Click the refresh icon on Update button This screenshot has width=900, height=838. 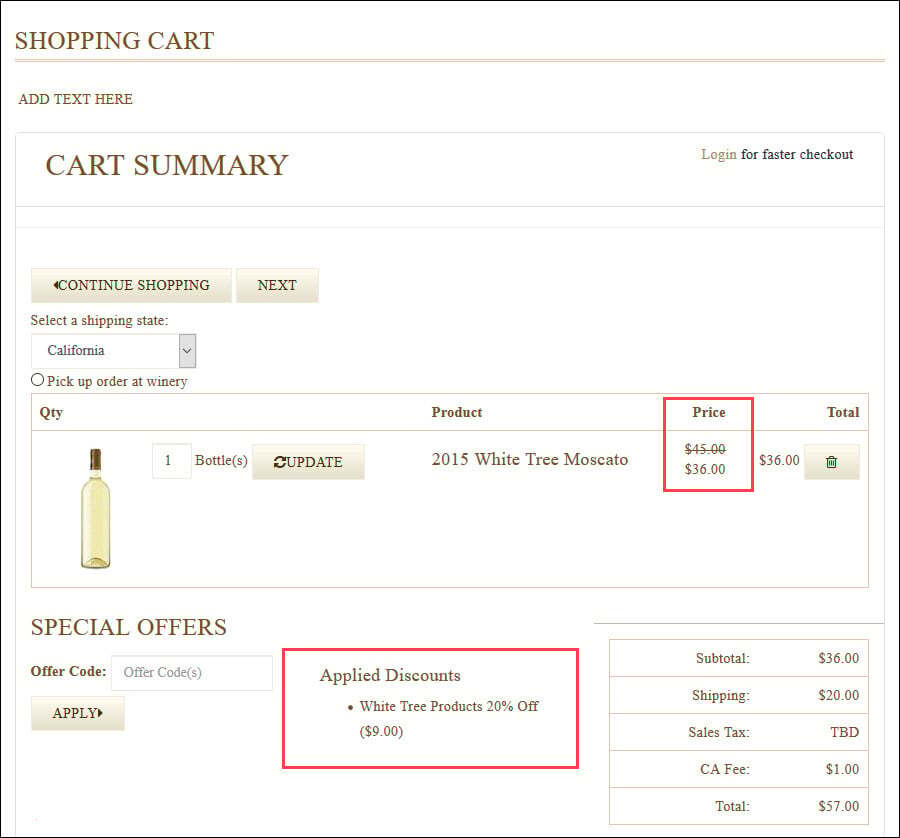coord(280,462)
